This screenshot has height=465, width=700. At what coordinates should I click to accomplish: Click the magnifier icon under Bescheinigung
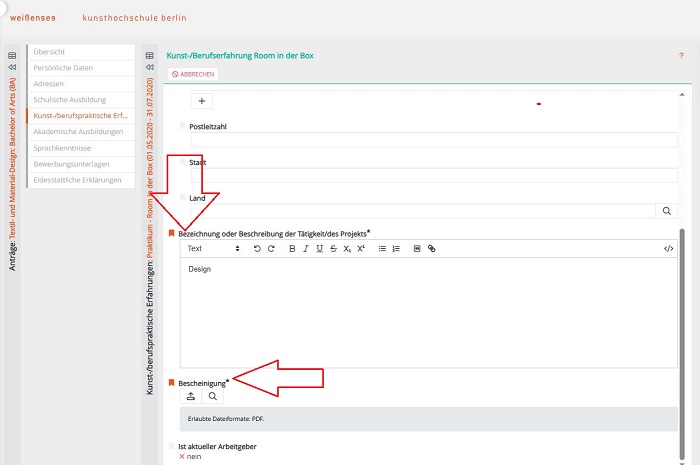tap(213, 396)
